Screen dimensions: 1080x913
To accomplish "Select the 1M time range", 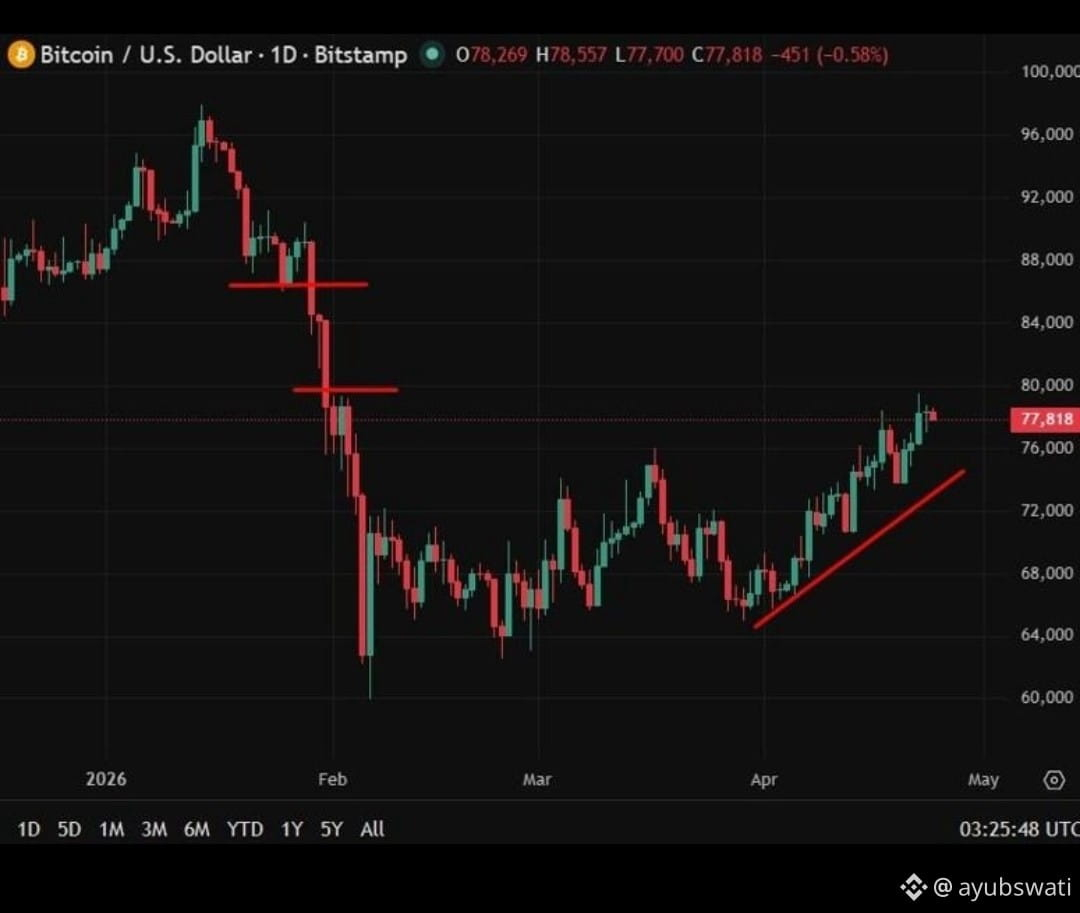I will (112, 829).
